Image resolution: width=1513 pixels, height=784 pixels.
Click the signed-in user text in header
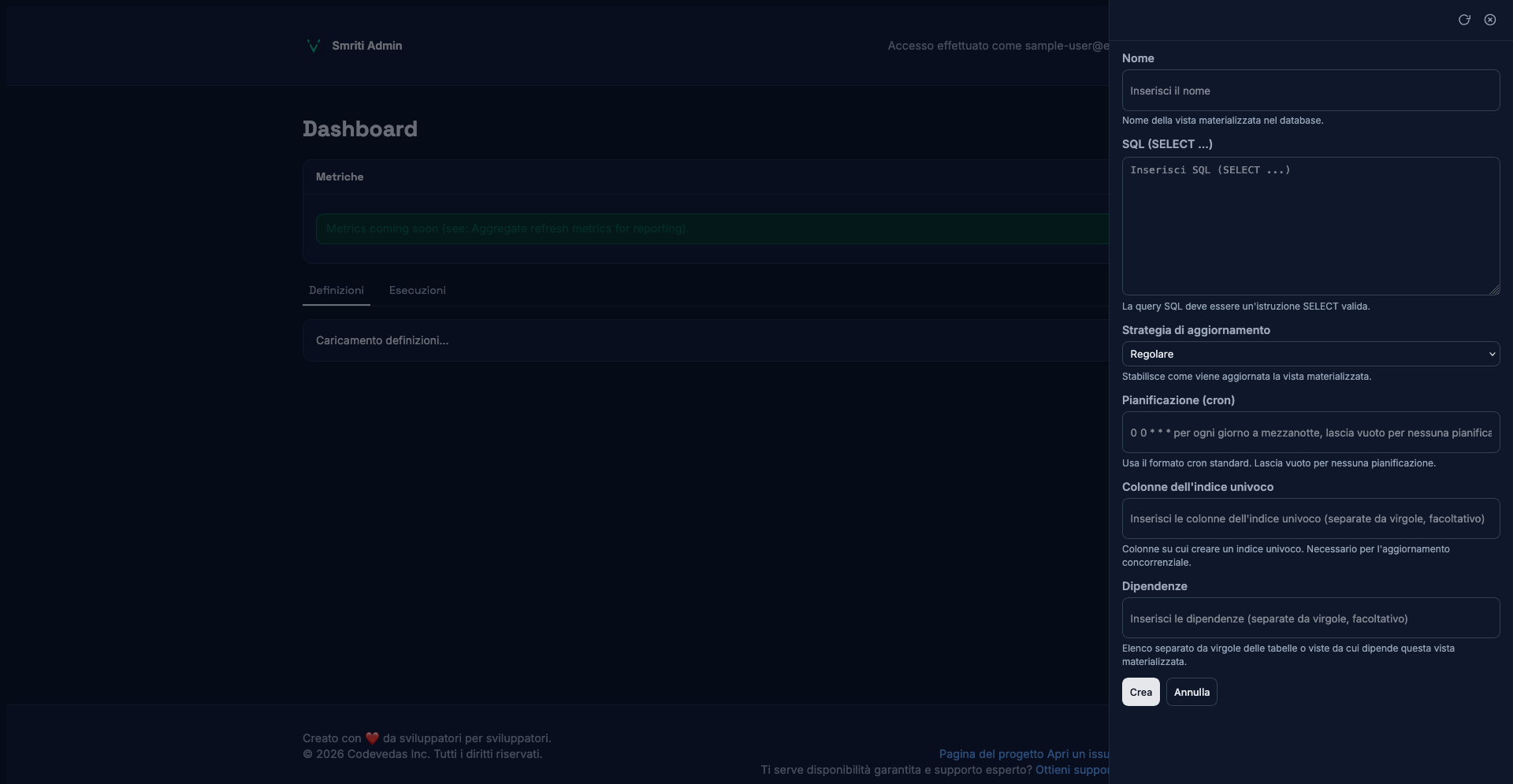point(998,46)
